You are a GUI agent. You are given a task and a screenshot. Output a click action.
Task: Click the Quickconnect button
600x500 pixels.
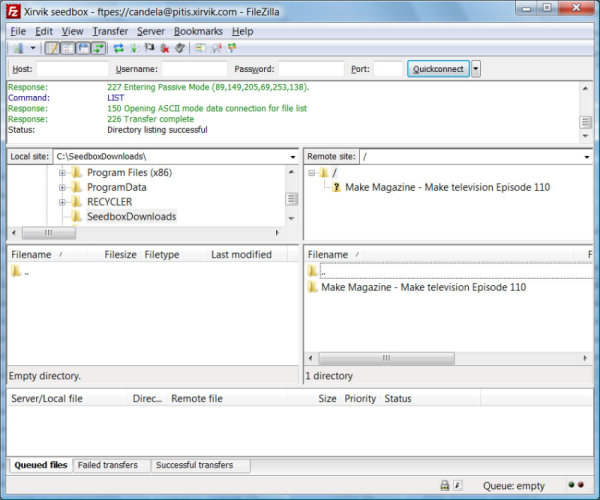click(437, 69)
